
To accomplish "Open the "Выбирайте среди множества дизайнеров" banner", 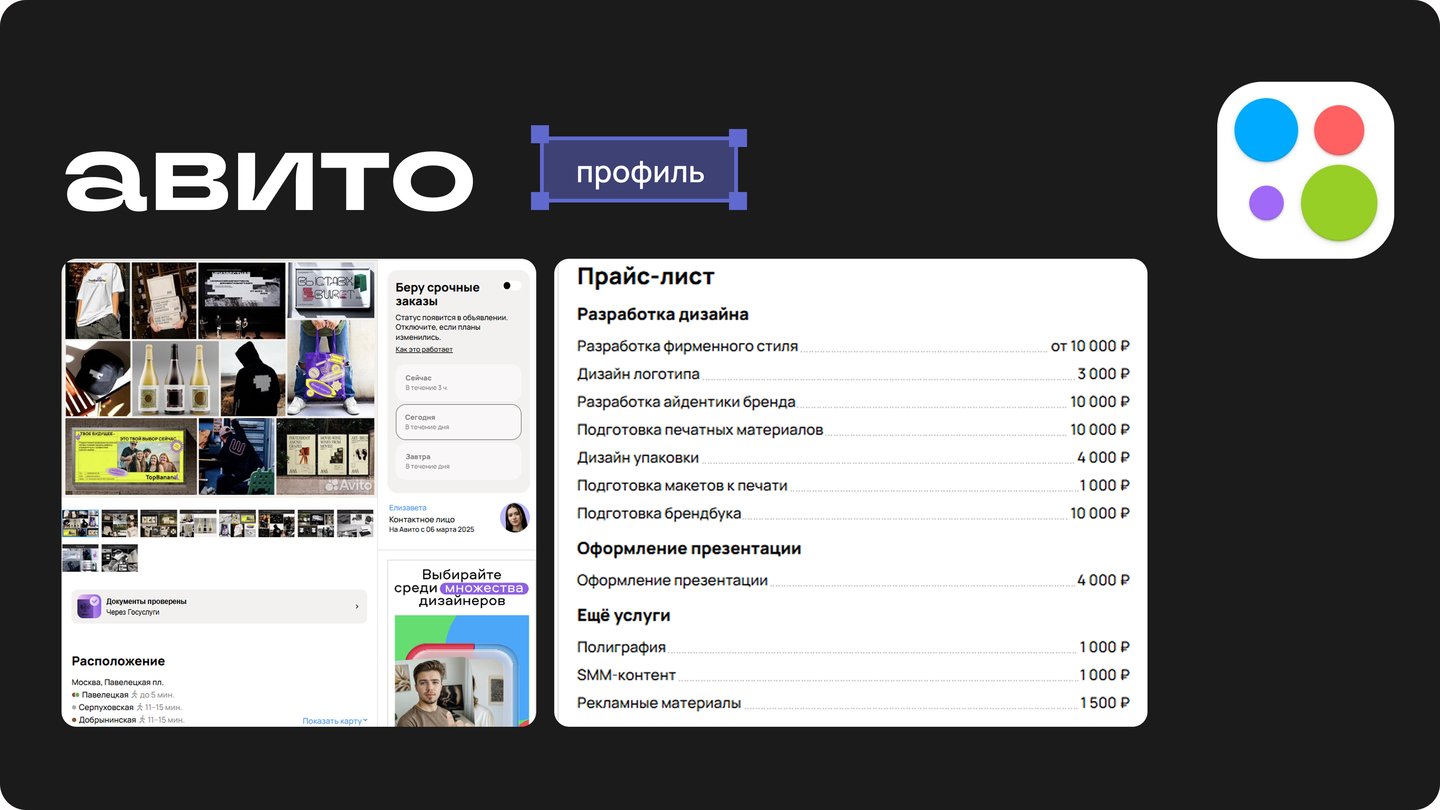I will 461,642.
